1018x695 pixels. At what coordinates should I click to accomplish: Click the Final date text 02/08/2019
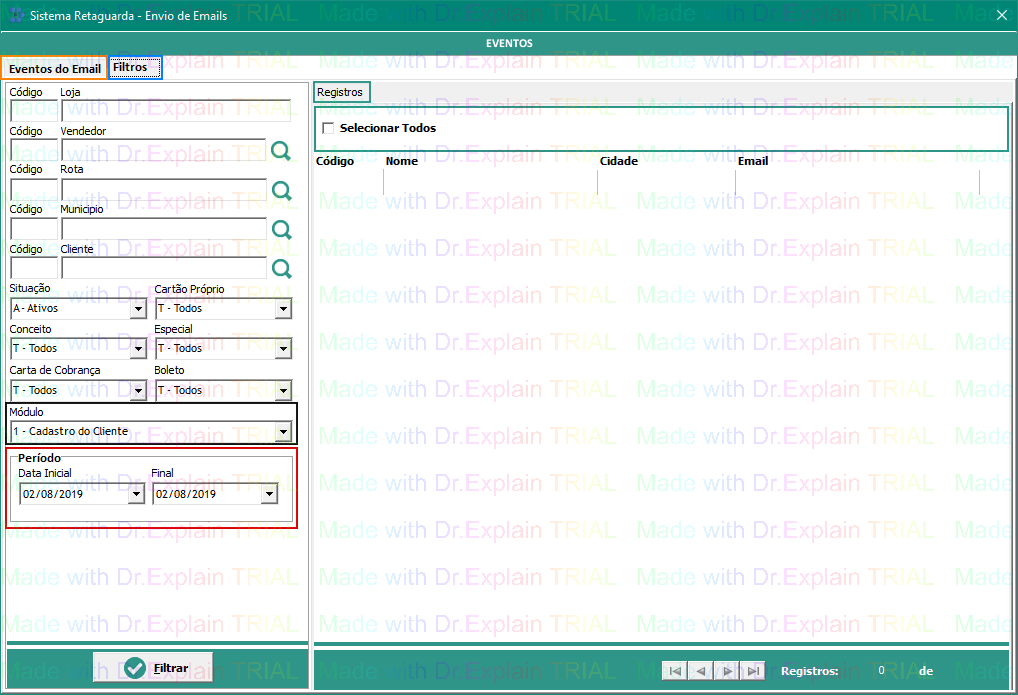tap(186, 494)
